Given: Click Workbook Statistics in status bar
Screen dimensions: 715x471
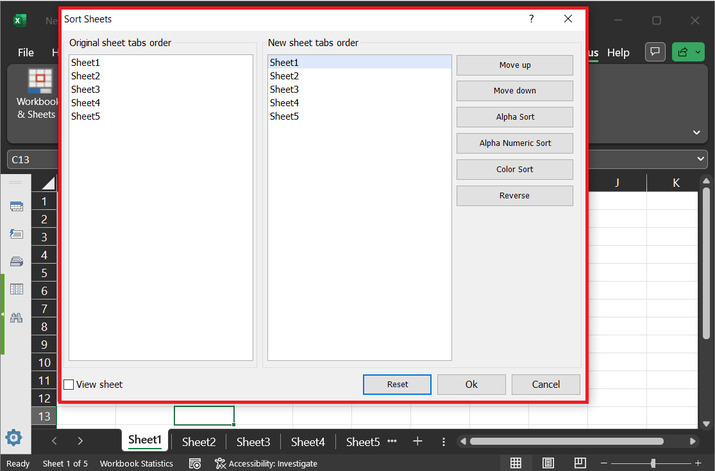Looking at the screenshot, I should point(136,463).
